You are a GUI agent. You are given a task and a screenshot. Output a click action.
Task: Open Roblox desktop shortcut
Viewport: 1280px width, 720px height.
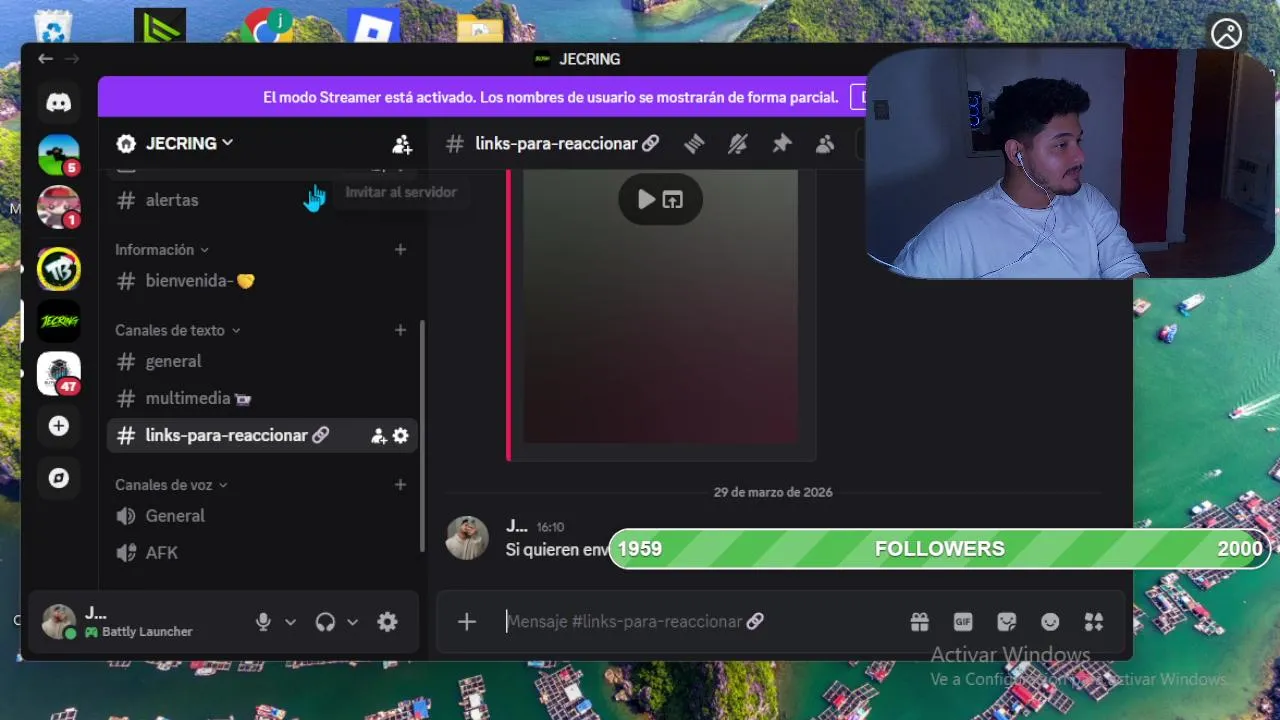(373, 25)
